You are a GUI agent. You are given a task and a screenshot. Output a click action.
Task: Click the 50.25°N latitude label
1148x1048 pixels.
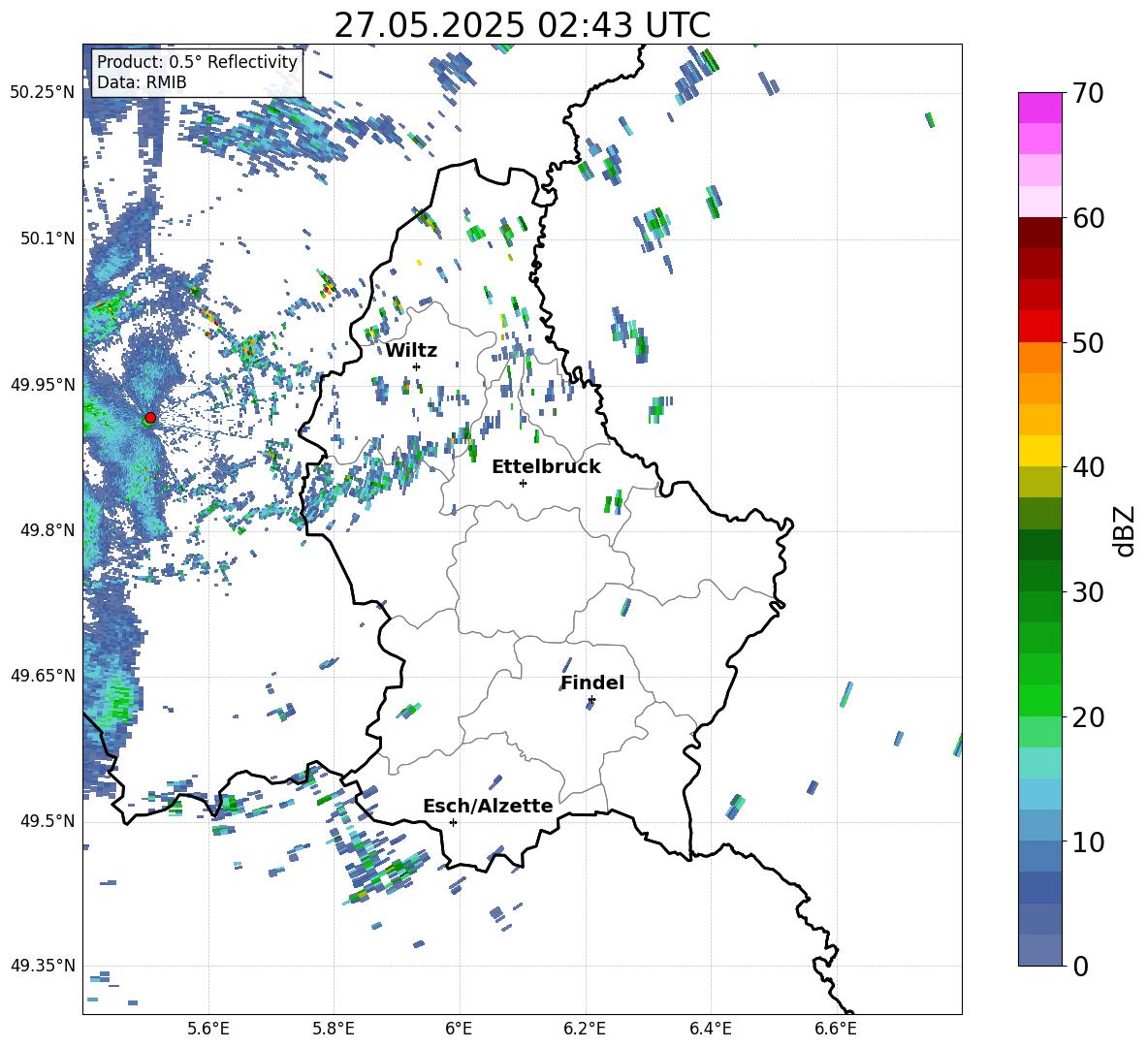[x=43, y=93]
